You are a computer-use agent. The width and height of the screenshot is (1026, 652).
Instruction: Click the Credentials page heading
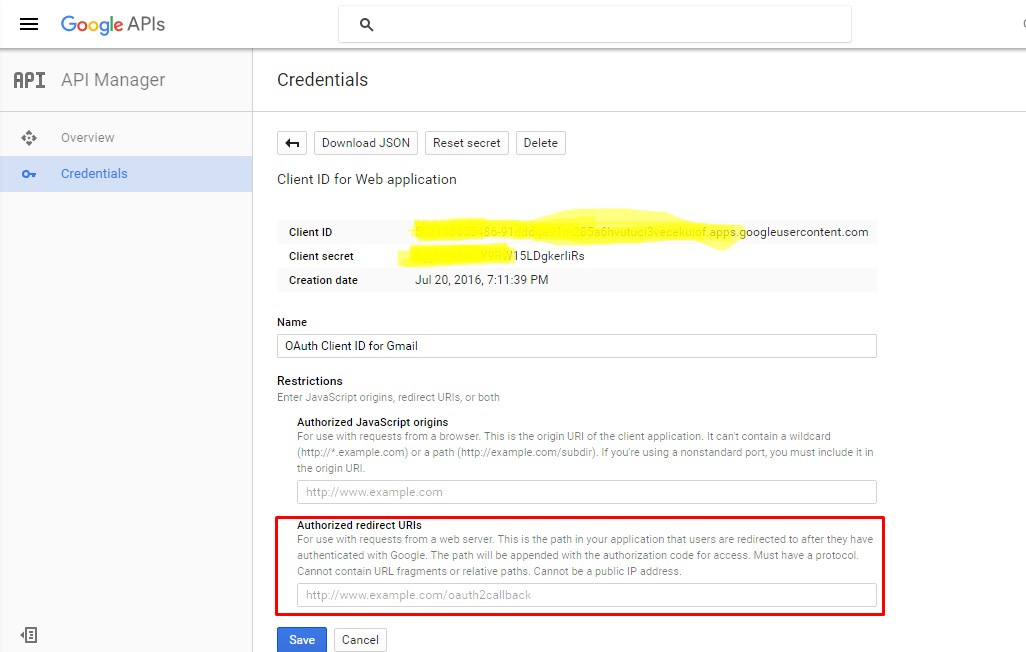(x=323, y=80)
